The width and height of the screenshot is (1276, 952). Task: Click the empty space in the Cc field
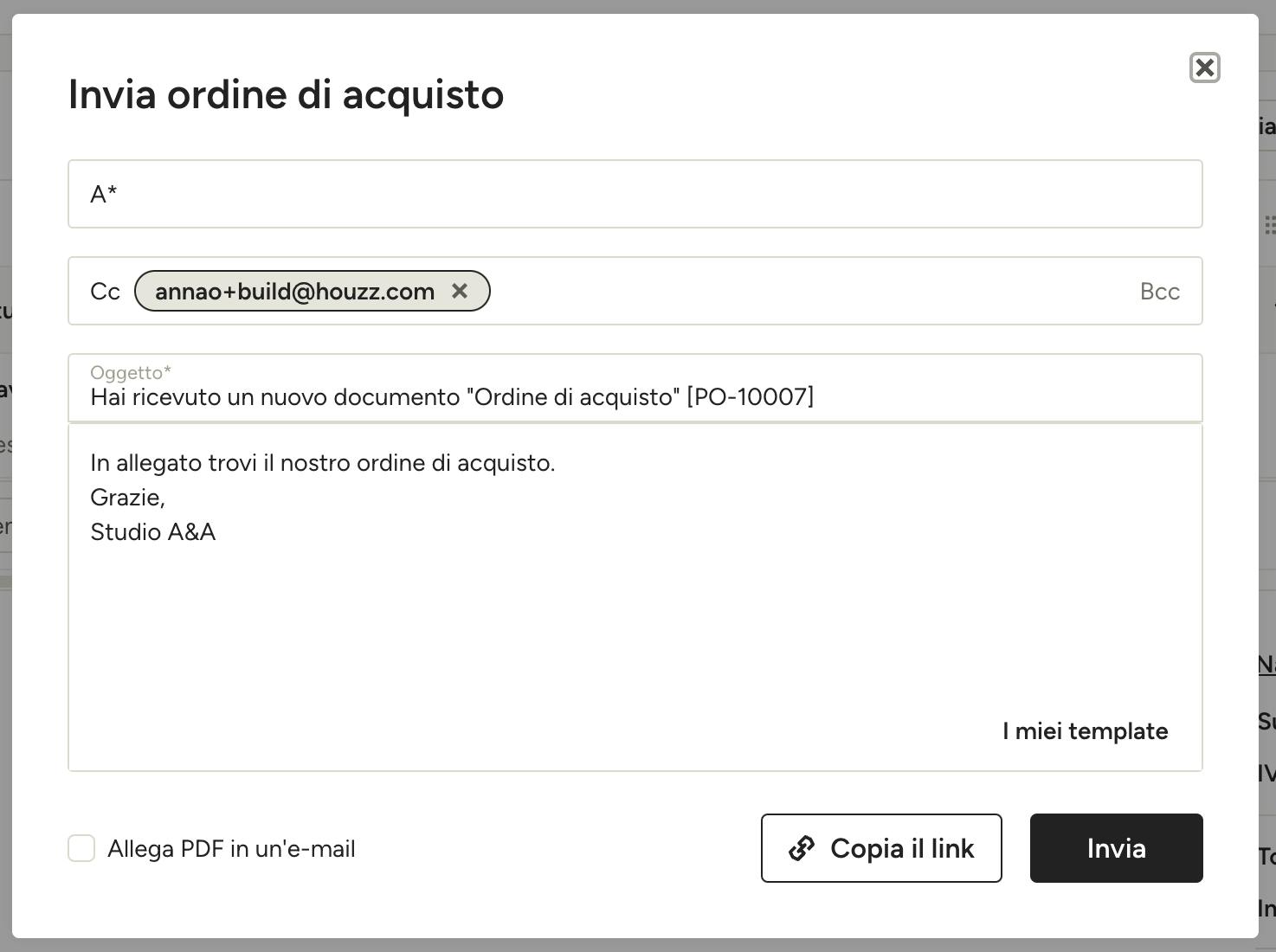(814, 291)
